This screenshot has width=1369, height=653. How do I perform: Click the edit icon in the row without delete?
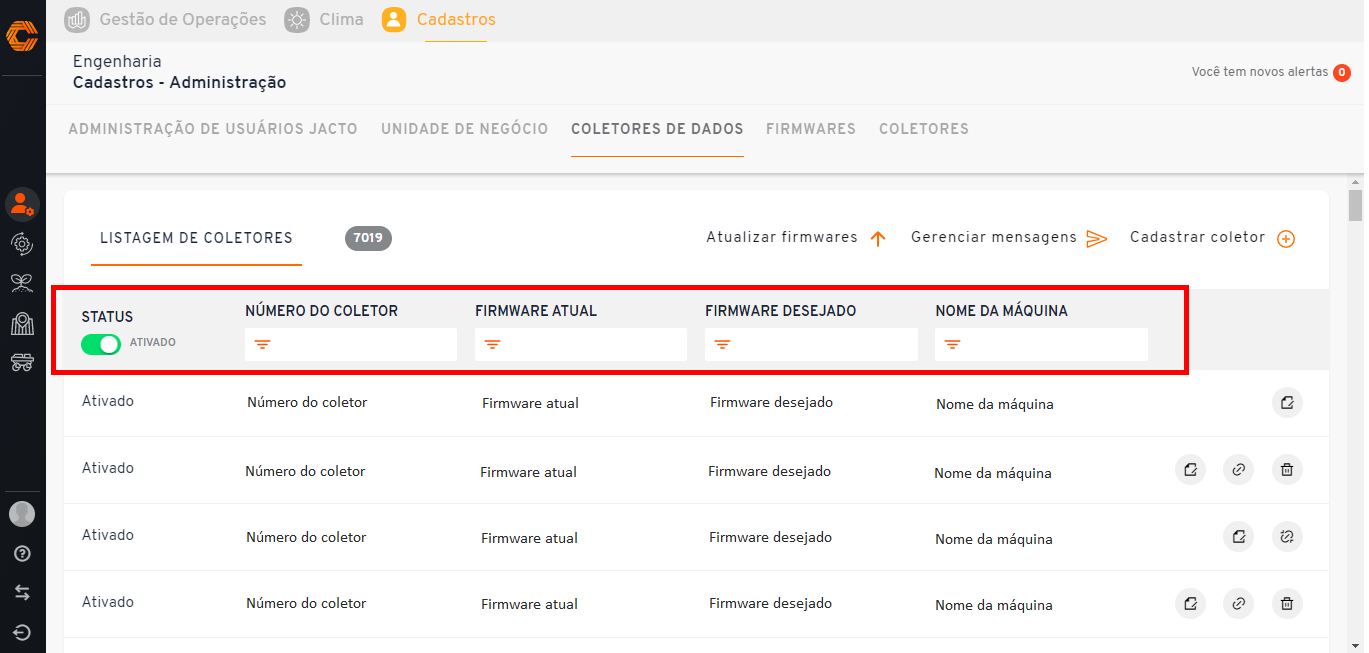tap(1287, 403)
